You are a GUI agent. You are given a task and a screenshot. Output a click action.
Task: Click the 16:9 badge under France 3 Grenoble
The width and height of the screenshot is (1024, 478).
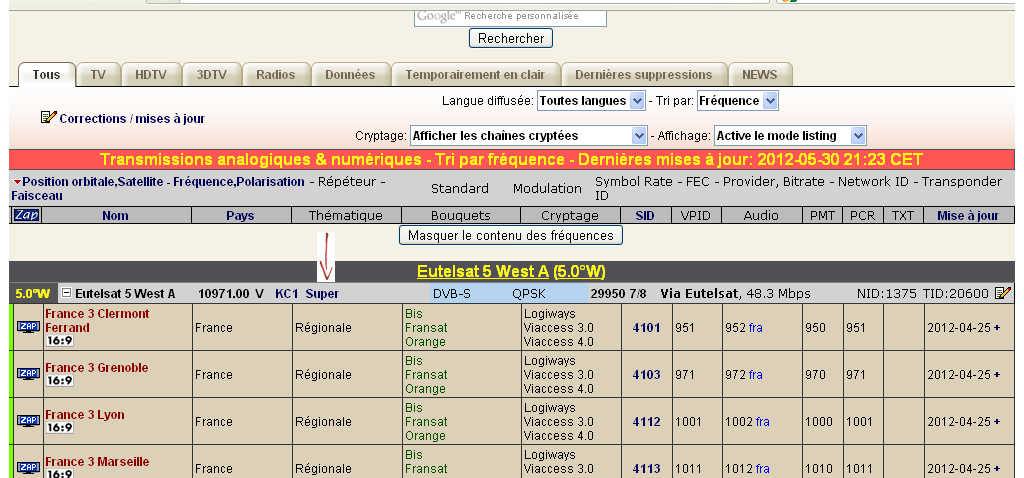(59, 381)
